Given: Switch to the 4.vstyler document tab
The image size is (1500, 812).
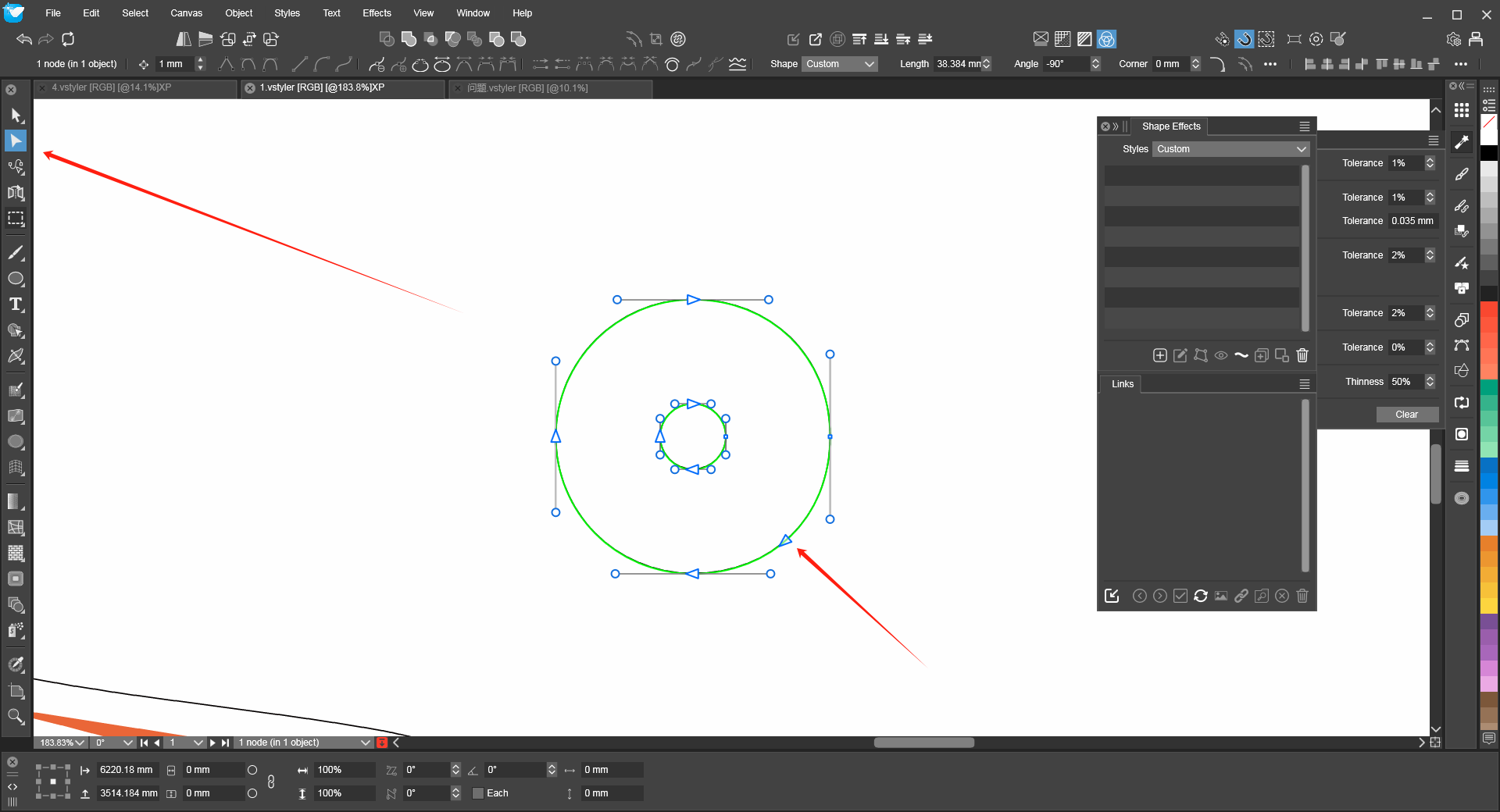Looking at the screenshot, I should coord(112,87).
